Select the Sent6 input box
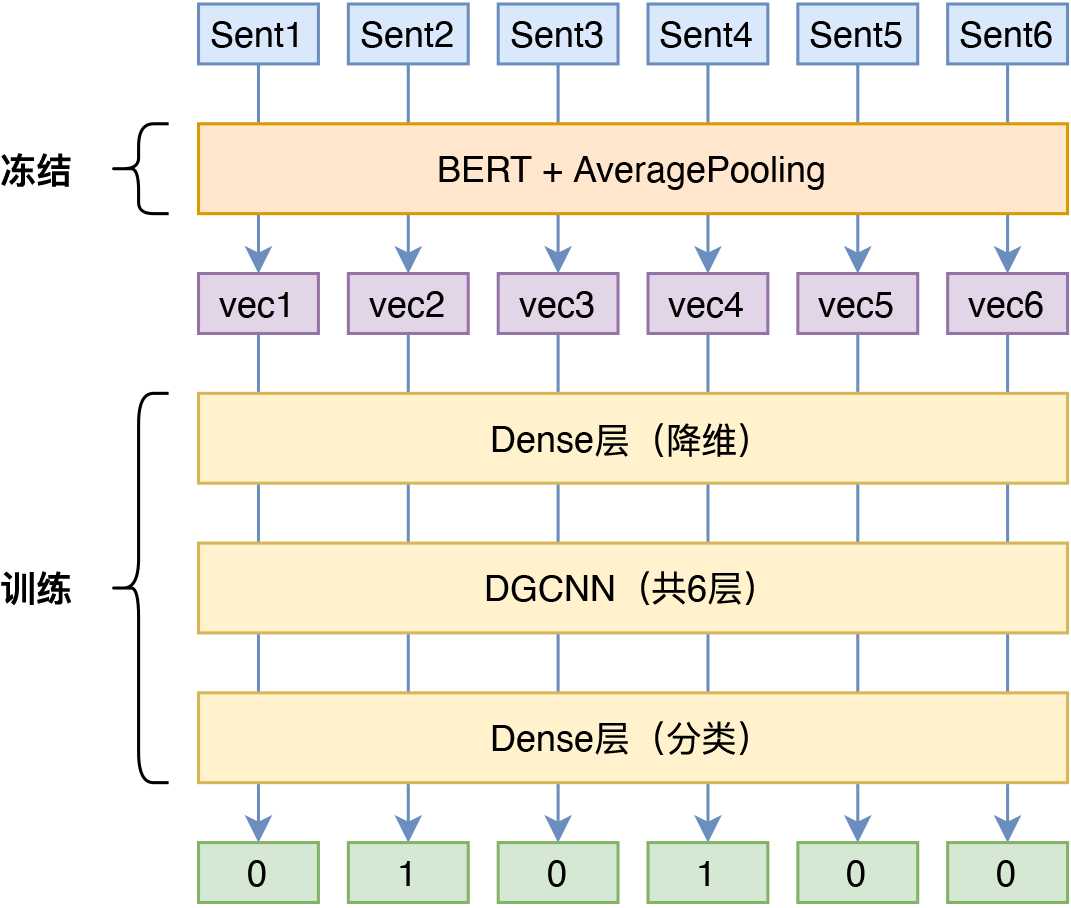This screenshot has width=1071, height=908. tap(1005, 34)
